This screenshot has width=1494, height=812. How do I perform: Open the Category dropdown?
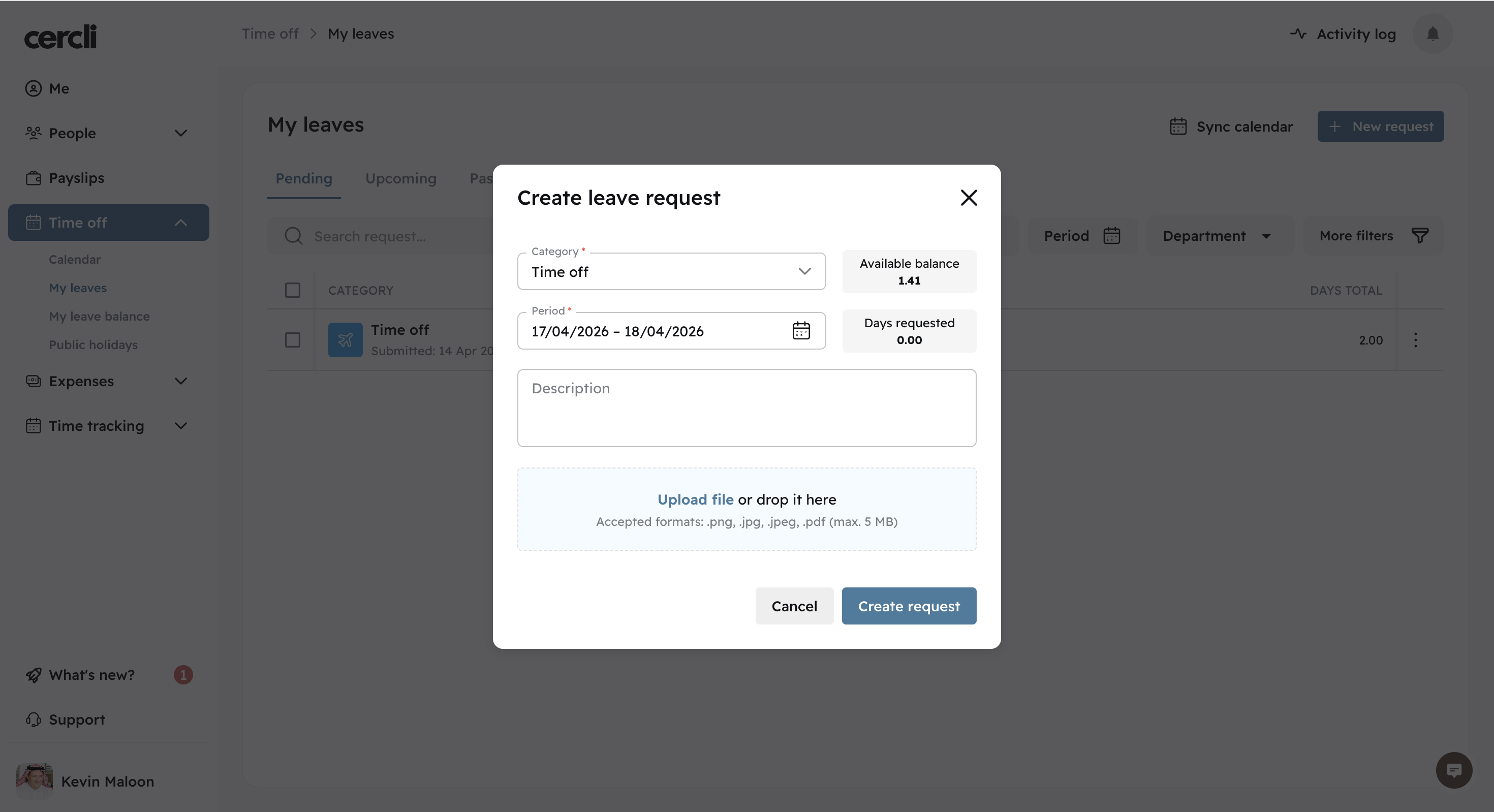pos(671,271)
